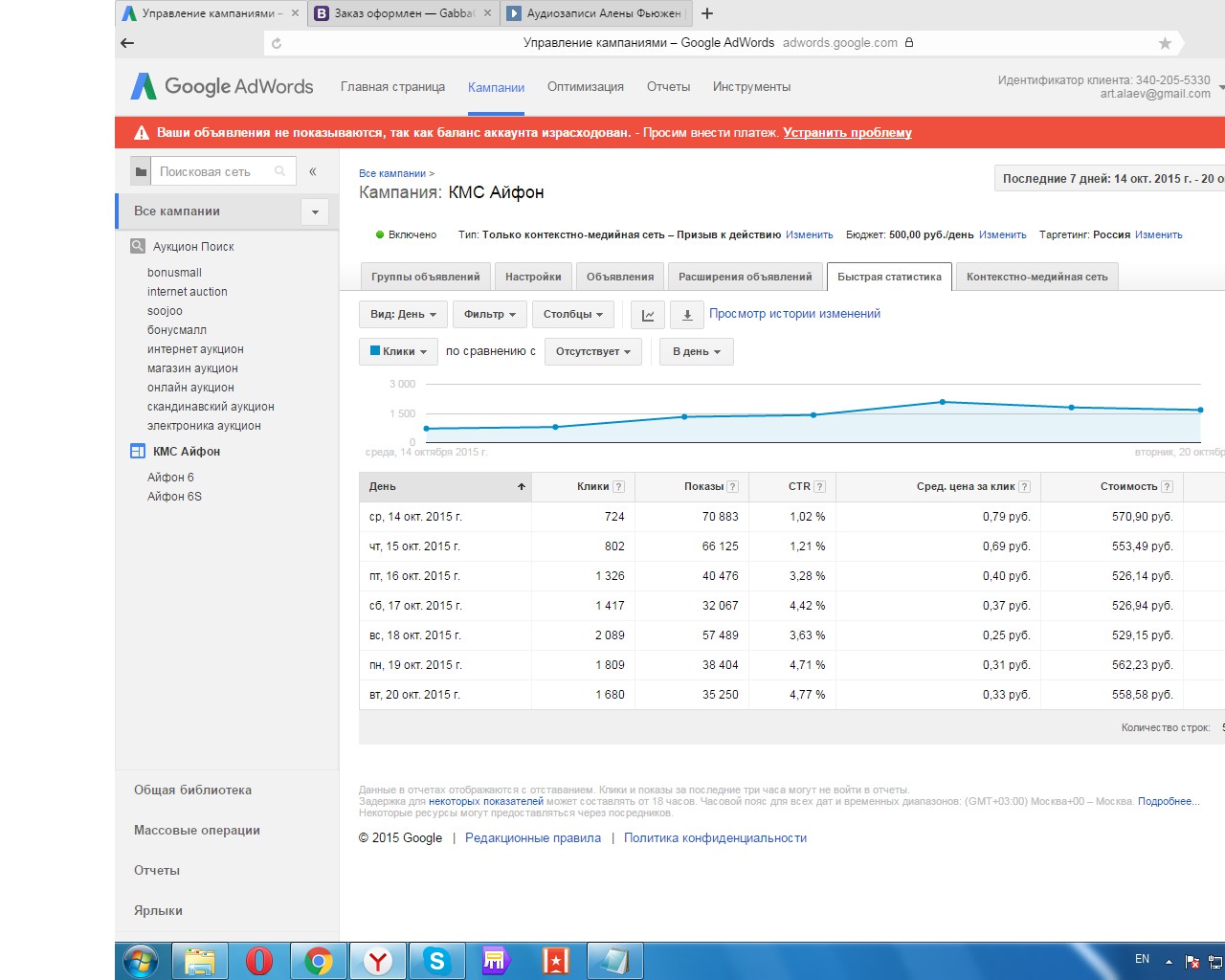
Task: Switch to the Контекстно-медийная сеть tab
Action: point(1037,277)
